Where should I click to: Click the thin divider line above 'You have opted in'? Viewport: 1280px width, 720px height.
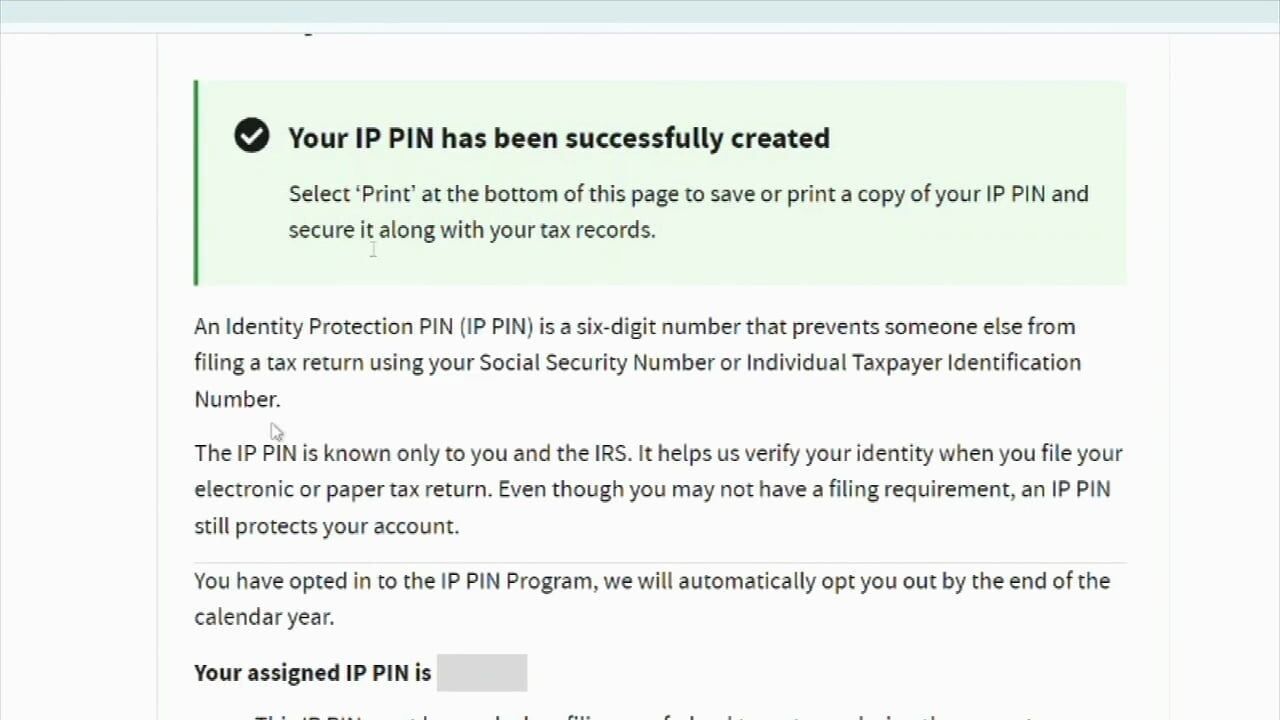(x=660, y=563)
